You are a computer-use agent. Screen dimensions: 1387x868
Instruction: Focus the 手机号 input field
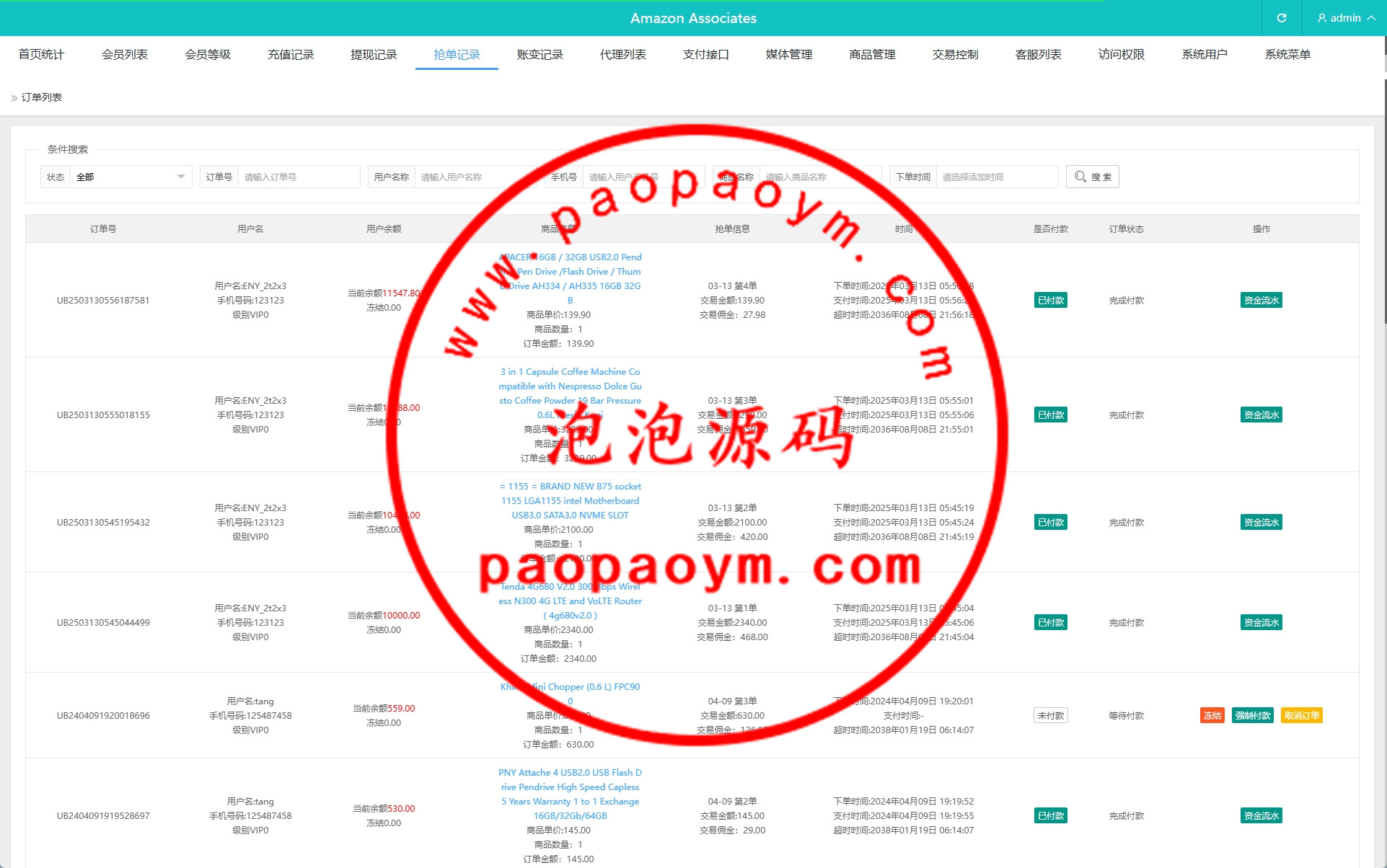(x=643, y=177)
